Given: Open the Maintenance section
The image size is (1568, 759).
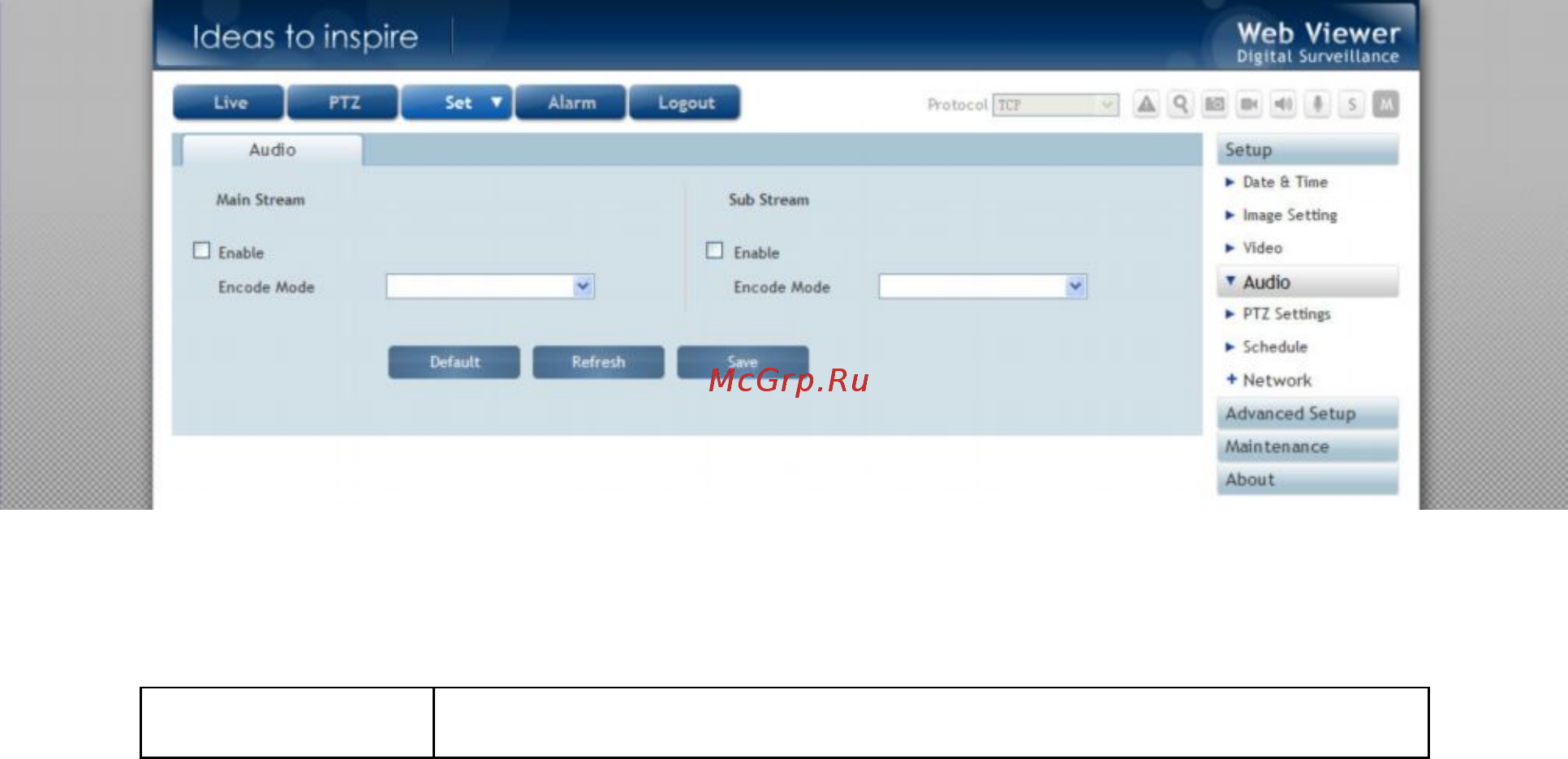Looking at the screenshot, I should coord(1307,447).
